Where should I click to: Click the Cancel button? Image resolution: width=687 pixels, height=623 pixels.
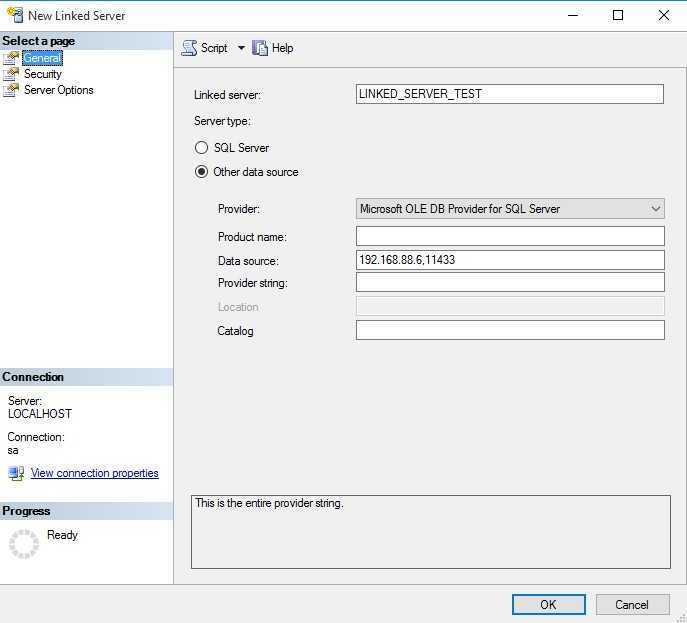point(632,605)
